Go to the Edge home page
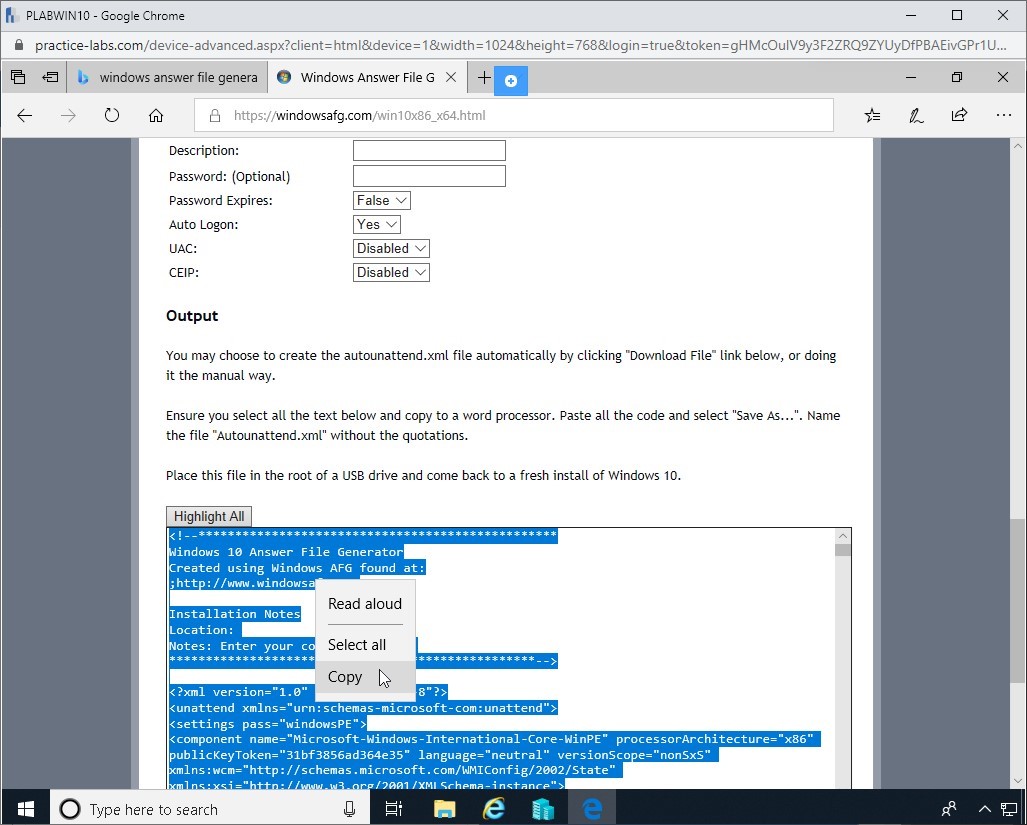The width and height of the screenshot is (1027, 825). [x=156, y=116]
